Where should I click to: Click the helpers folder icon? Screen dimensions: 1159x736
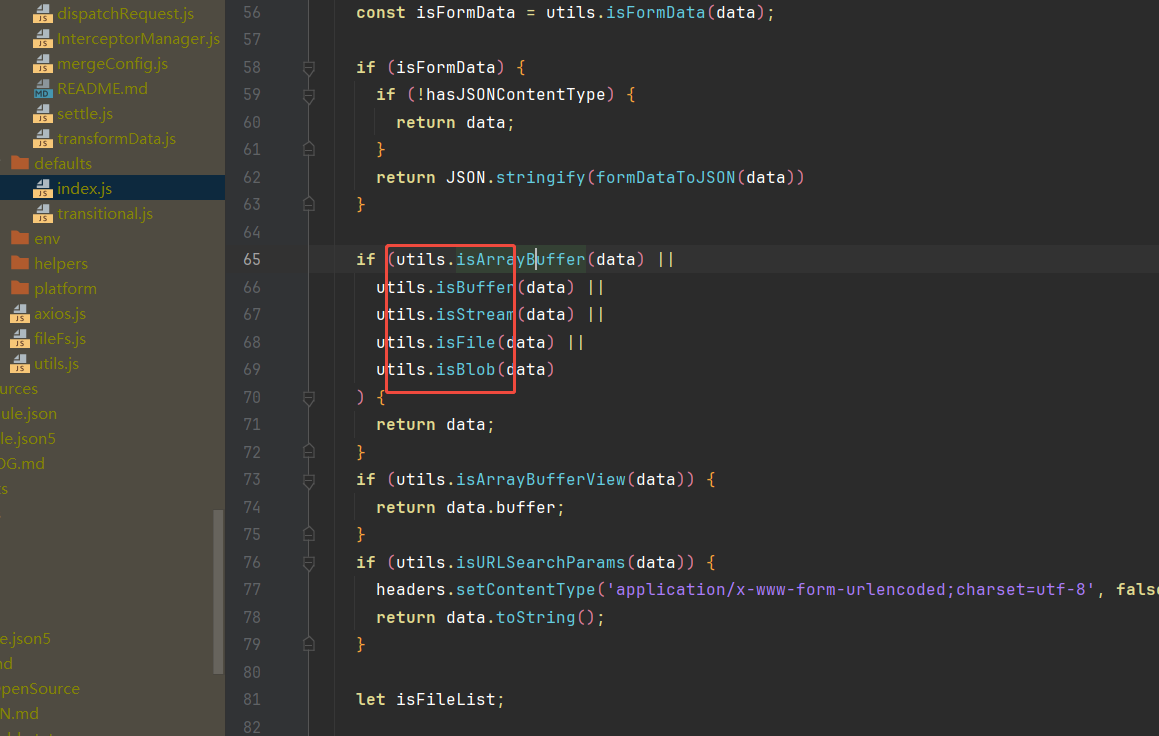20,264
